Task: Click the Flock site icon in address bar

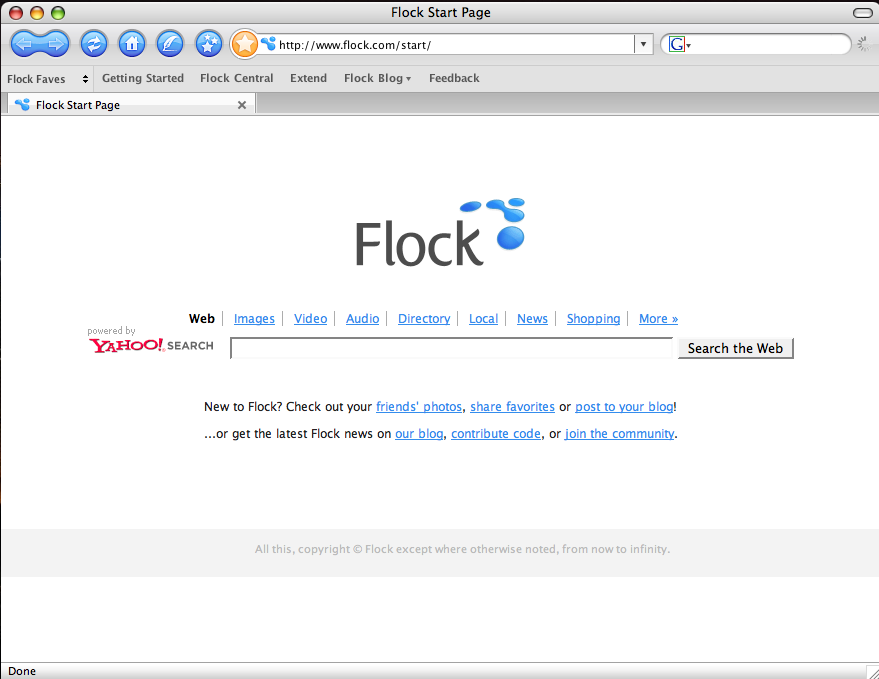Action: click(269, 44)
